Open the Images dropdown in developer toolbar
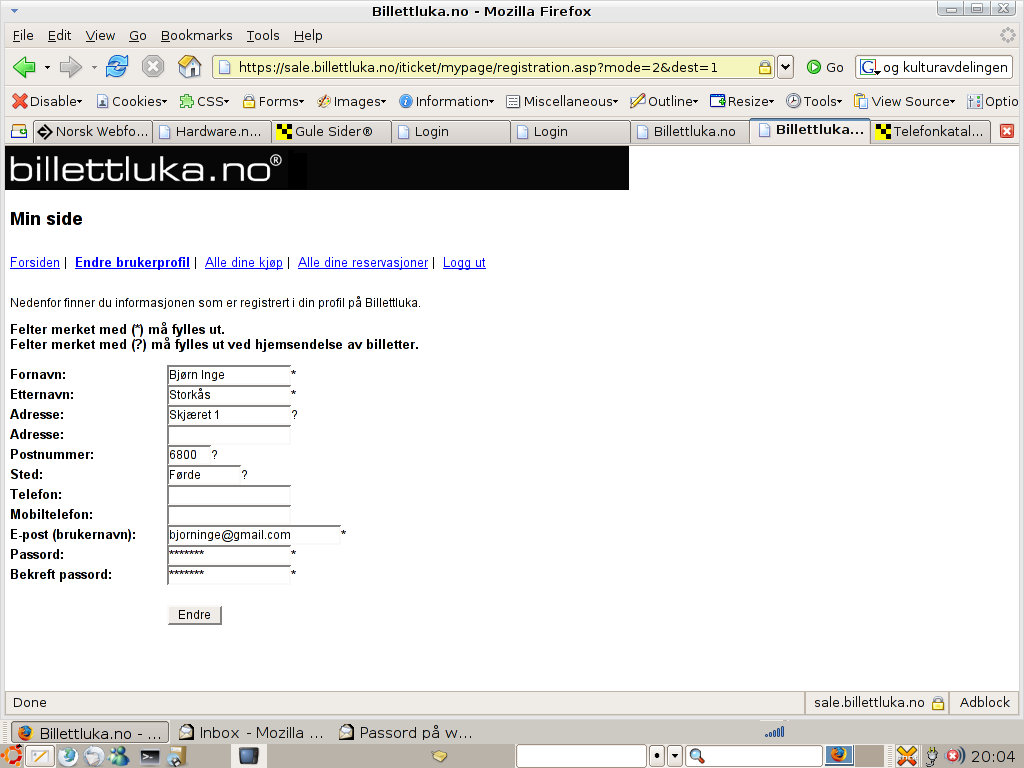The height and width of the screenshot is (768, 1024). tap(351, 101)
